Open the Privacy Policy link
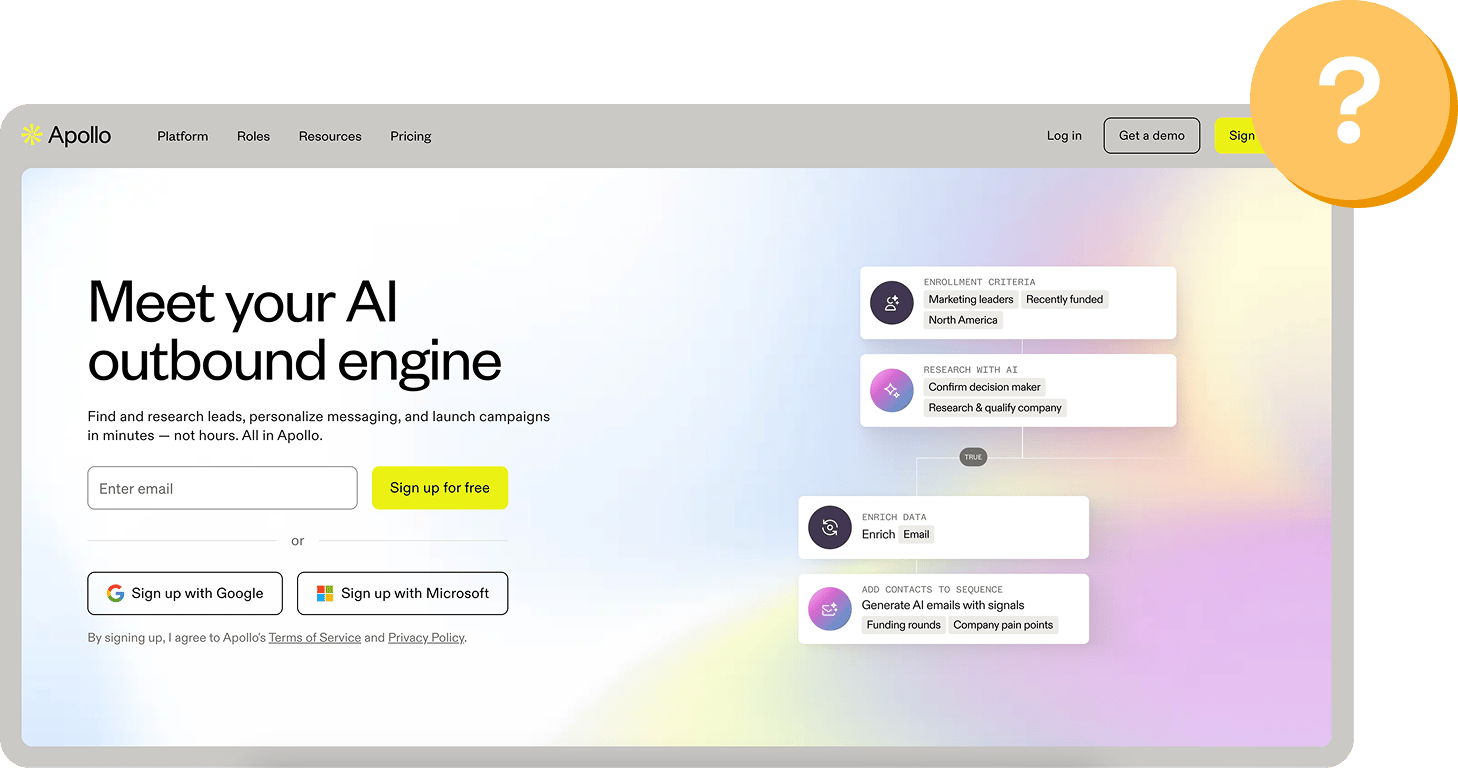Viewport: 1458px width, 768px height. click(x=426, y=638)
